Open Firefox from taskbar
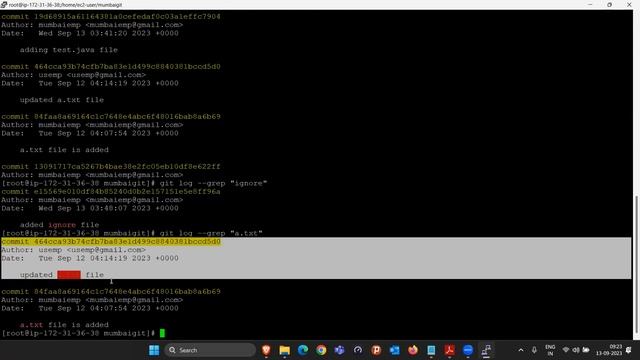The width and height of the screenshot is (640, 360). [413, 350]
